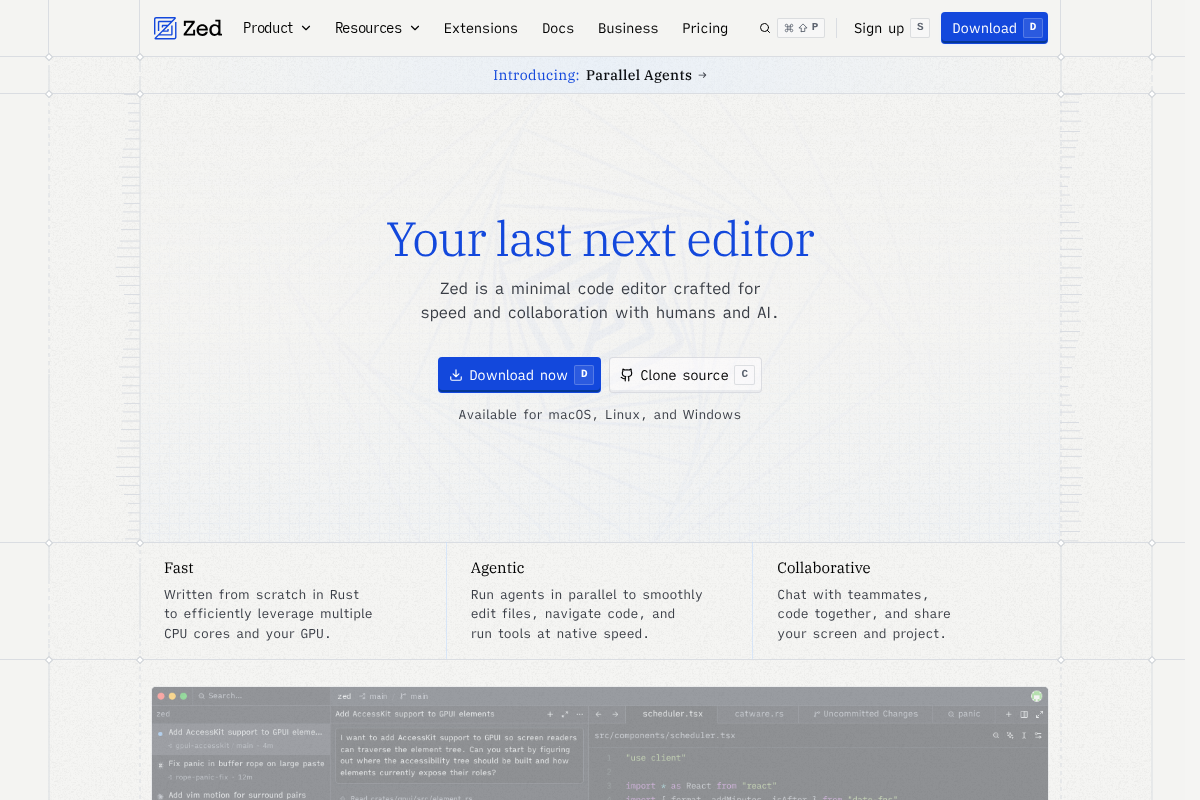Click the src/components/scheduler.tsx breadcrumb path
The height and width of the screenshot is (800, 1200).
(x=665, y=735)
